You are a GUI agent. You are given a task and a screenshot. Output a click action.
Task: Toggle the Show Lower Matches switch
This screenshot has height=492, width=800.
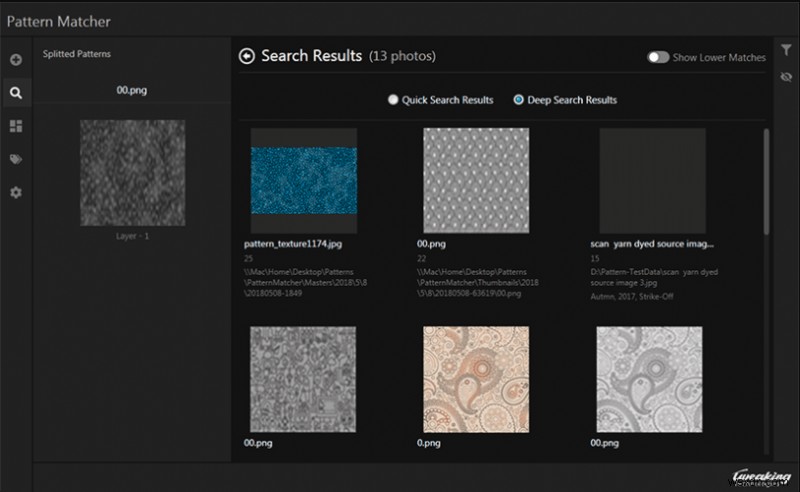click(x=658, y=57)
